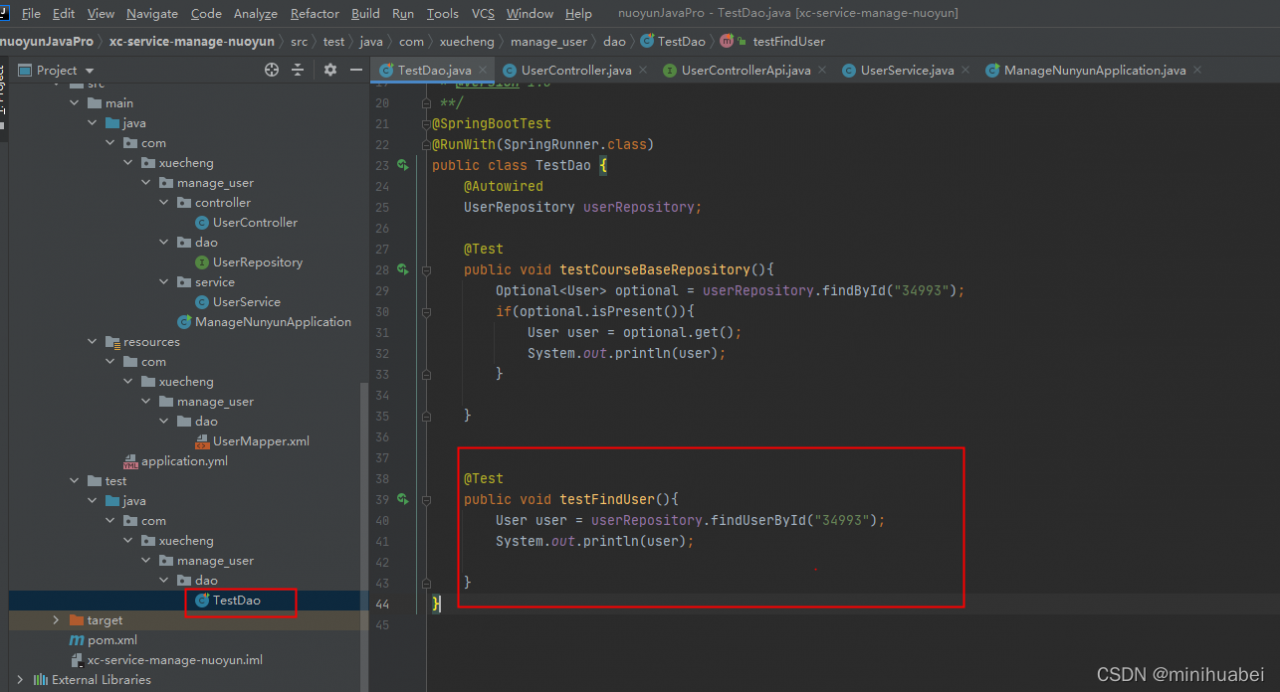Open the File menu

pyautogui.click(x=30, y=13)
